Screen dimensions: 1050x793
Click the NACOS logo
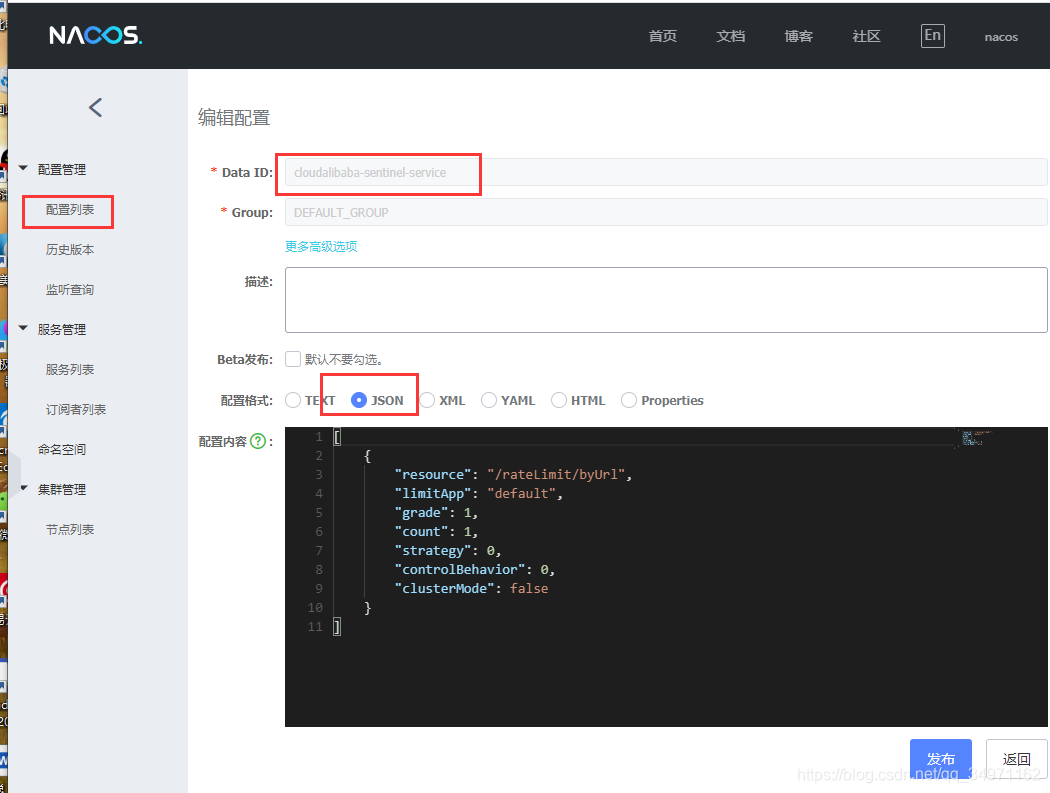tap(95, 35)
